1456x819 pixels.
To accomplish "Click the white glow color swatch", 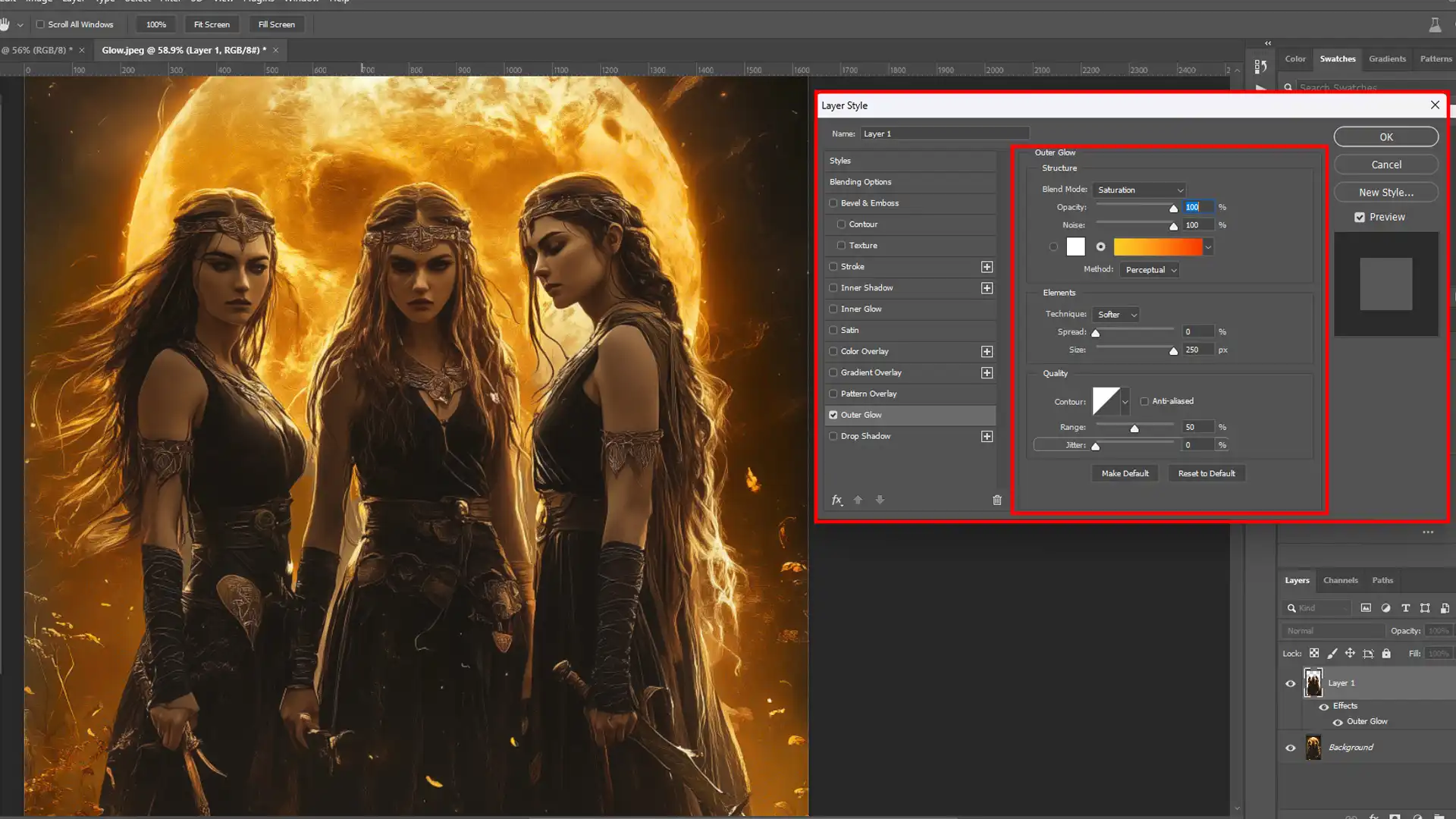I will pos(1075,246).
